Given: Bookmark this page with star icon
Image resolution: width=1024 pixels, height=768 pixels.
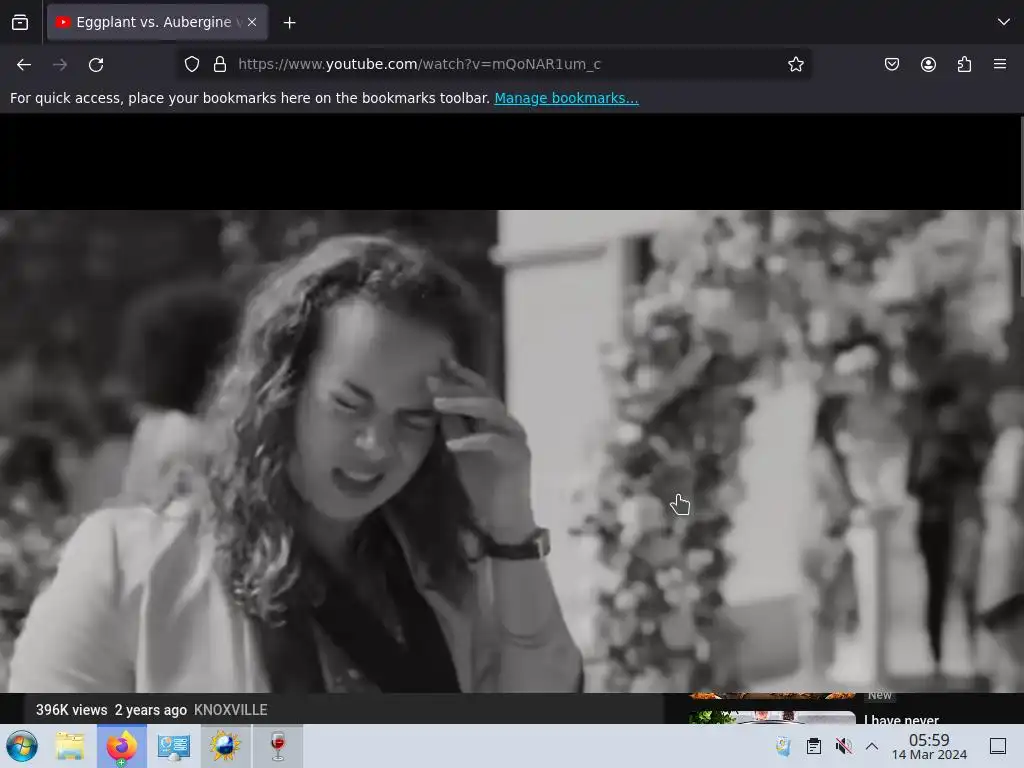Looking at the screenshot, I should click(x=795, y=64).
